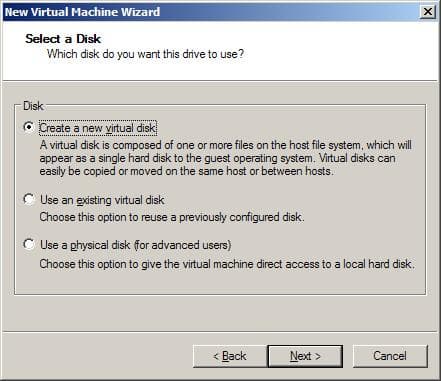Cancel the New Virtual Machine Wizard
441x381 pixels.
click(x=390, y=356)
